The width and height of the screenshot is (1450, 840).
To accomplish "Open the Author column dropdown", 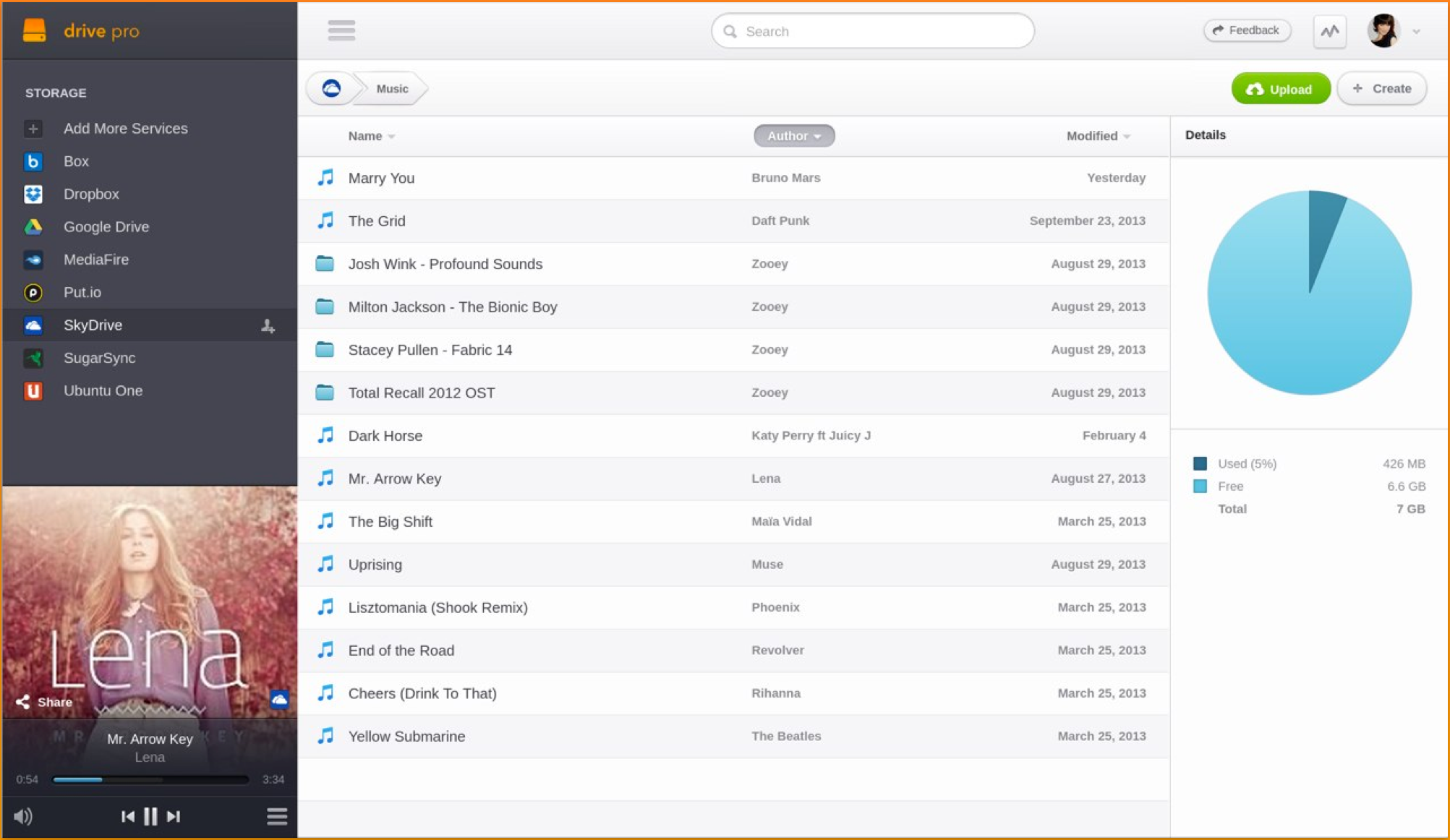I will pyautogui.click(x=793, y=136).
